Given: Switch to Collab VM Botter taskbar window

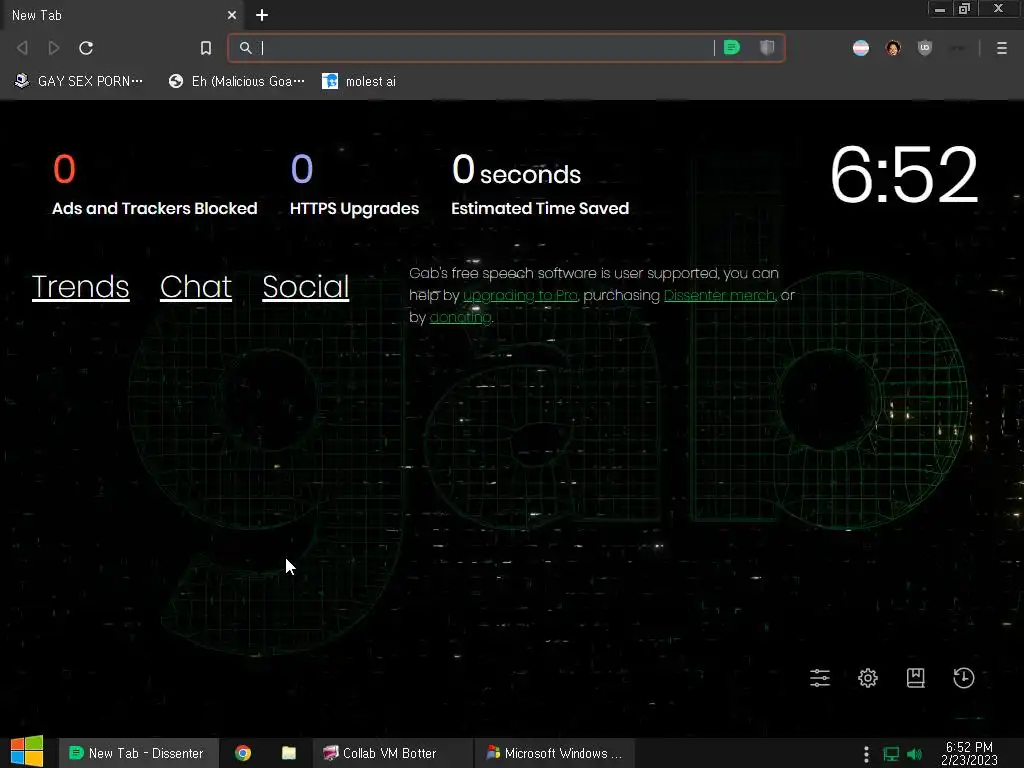Looking at the screenshot, I should coord(390,753).
